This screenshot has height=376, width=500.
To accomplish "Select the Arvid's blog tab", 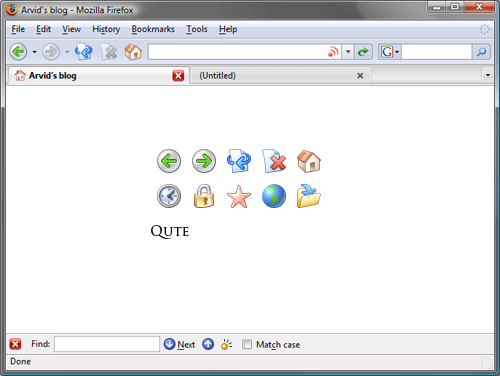I will [x=98, y=76].
